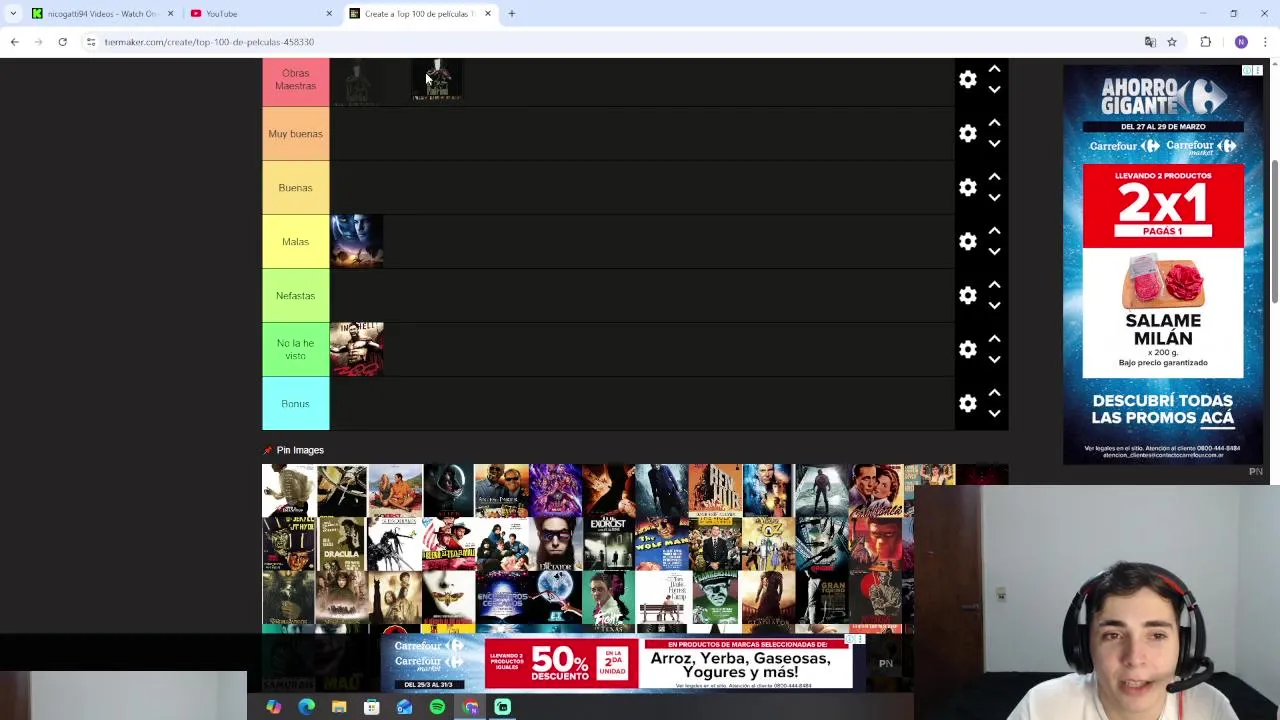
Task: Select the Obras Maestras tier label
Action: tap(295, 80)
